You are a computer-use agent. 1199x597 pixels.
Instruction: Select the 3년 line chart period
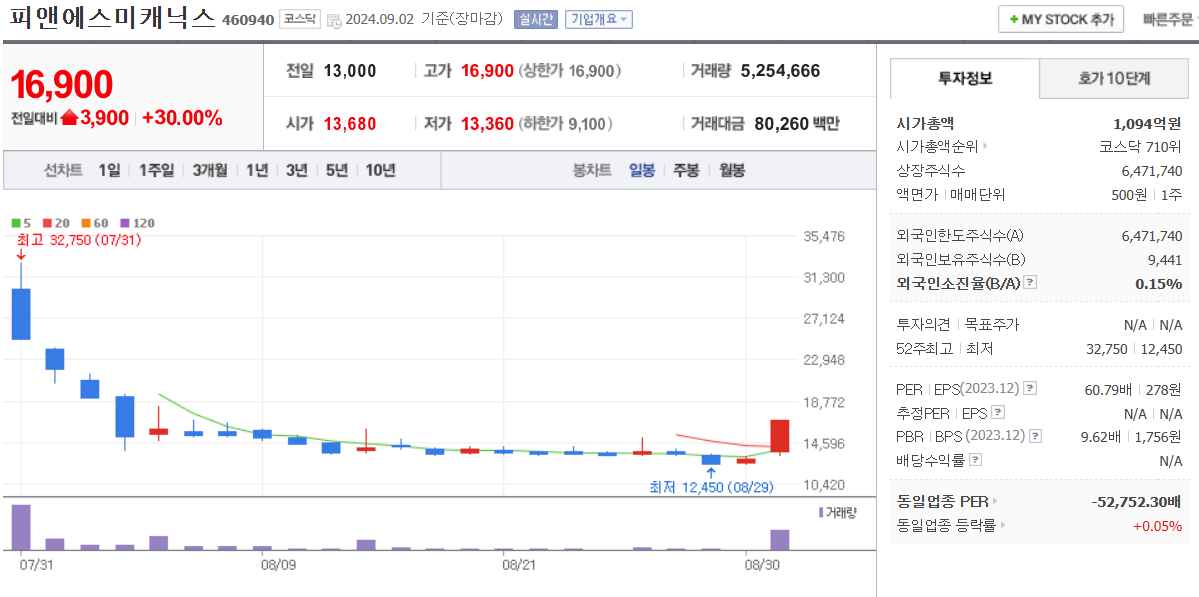pyautogui.click(x=297, y=170)
